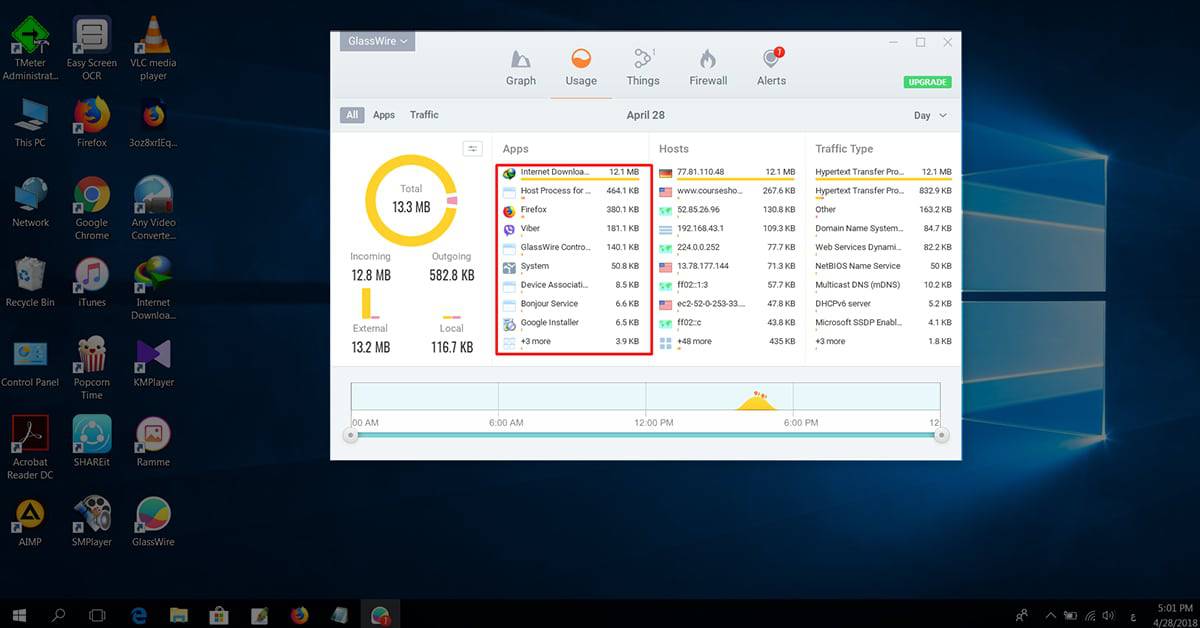This screenshot has height=628, width=1200.
Task: Click the System app icon
Action: tap(509, 267)
